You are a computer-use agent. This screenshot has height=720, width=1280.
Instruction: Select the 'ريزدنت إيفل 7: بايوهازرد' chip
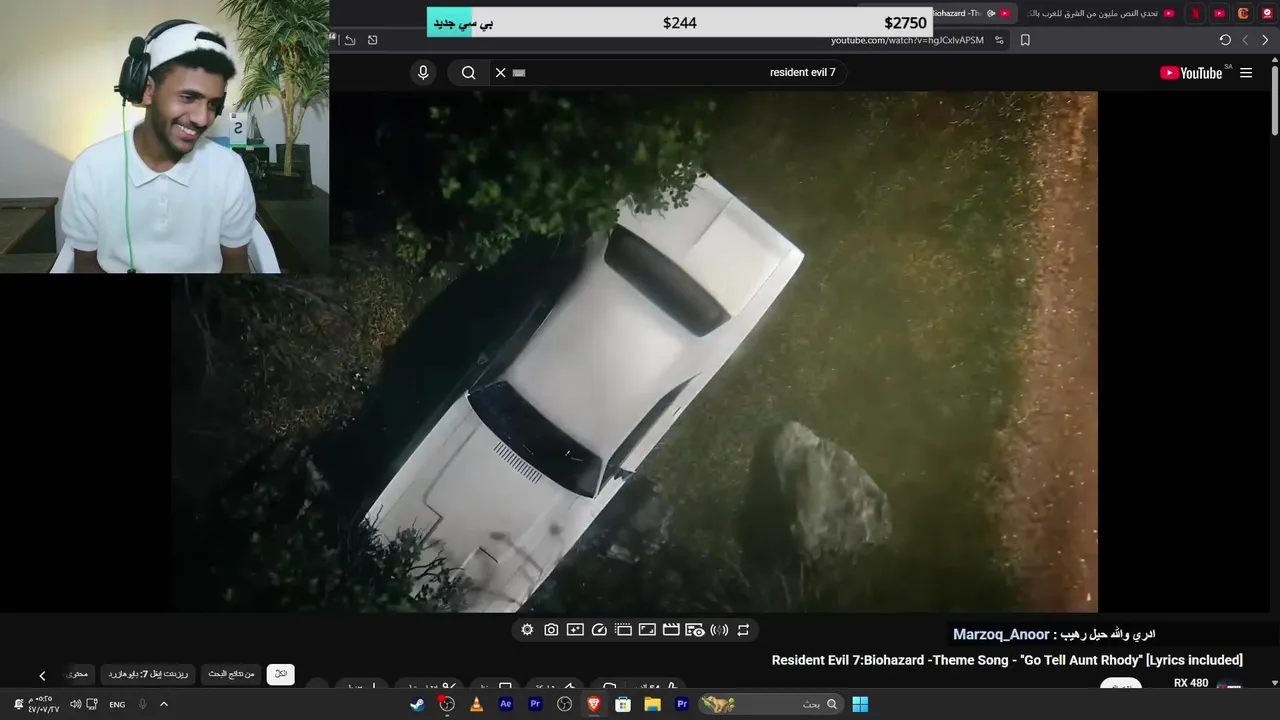pyautogui.click(x=148, y=674)
